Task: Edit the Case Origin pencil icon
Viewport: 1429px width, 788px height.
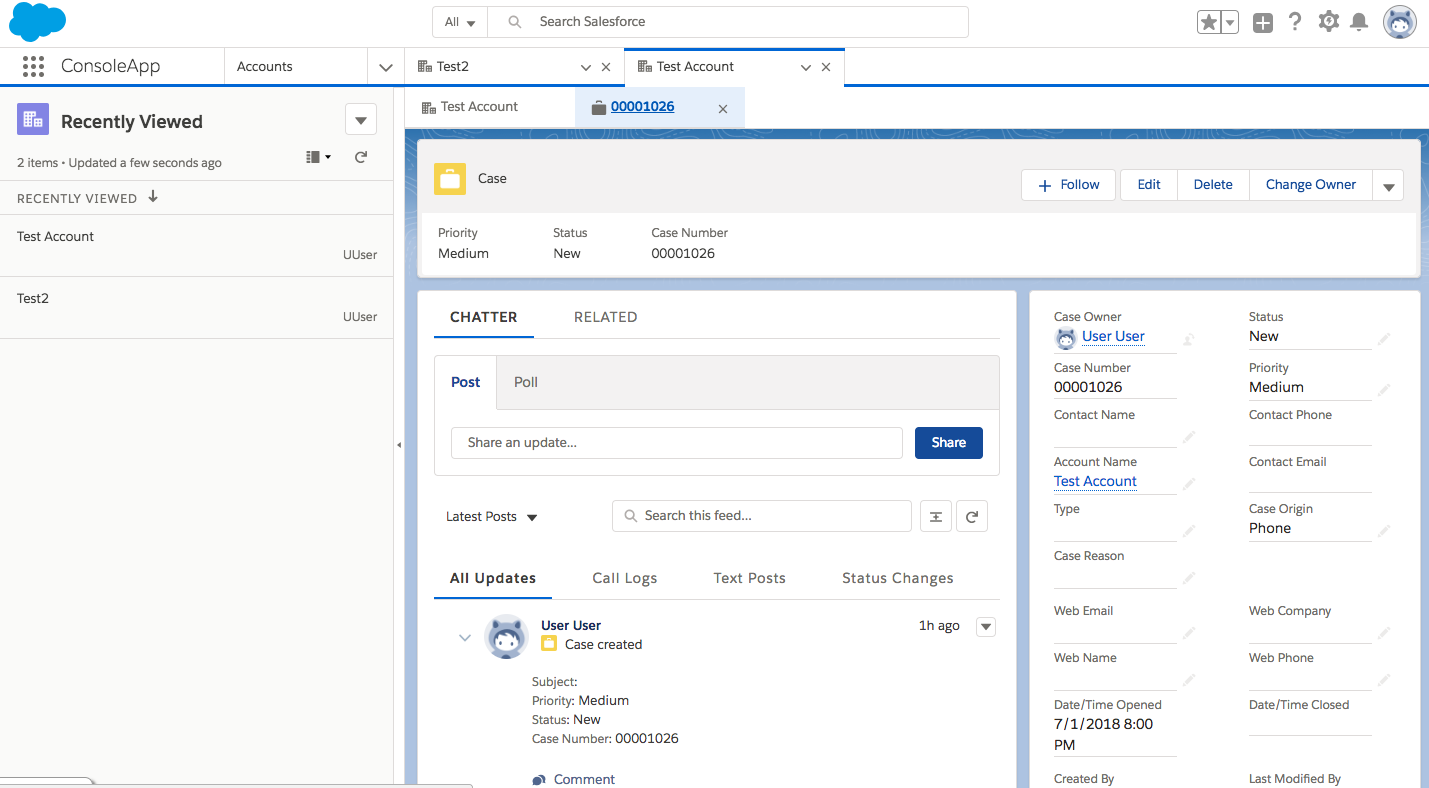Action: [1384, 531]
